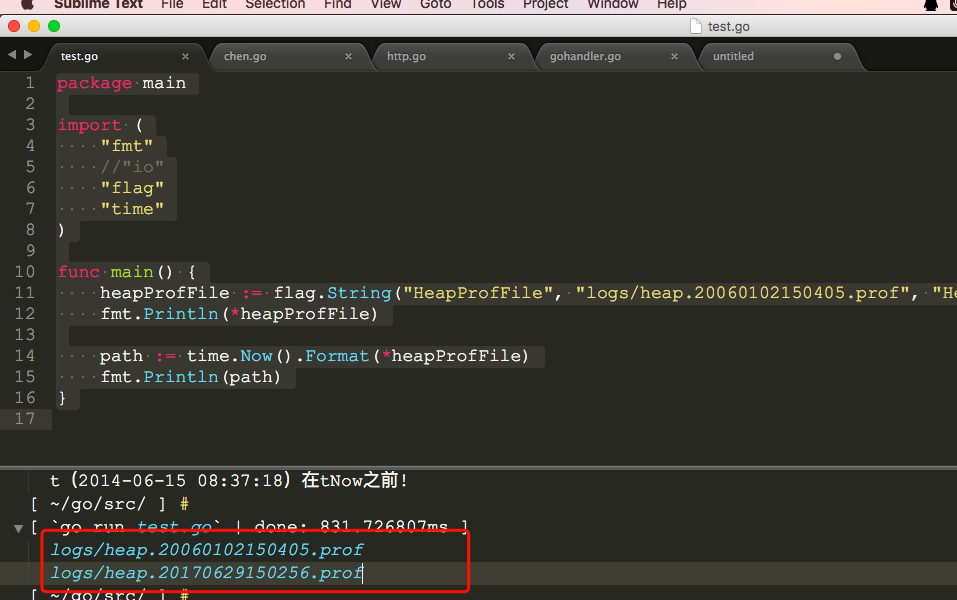957x600 pixels.
Task: Click the test.go document icon in title bar
Action: click(695, 26)
